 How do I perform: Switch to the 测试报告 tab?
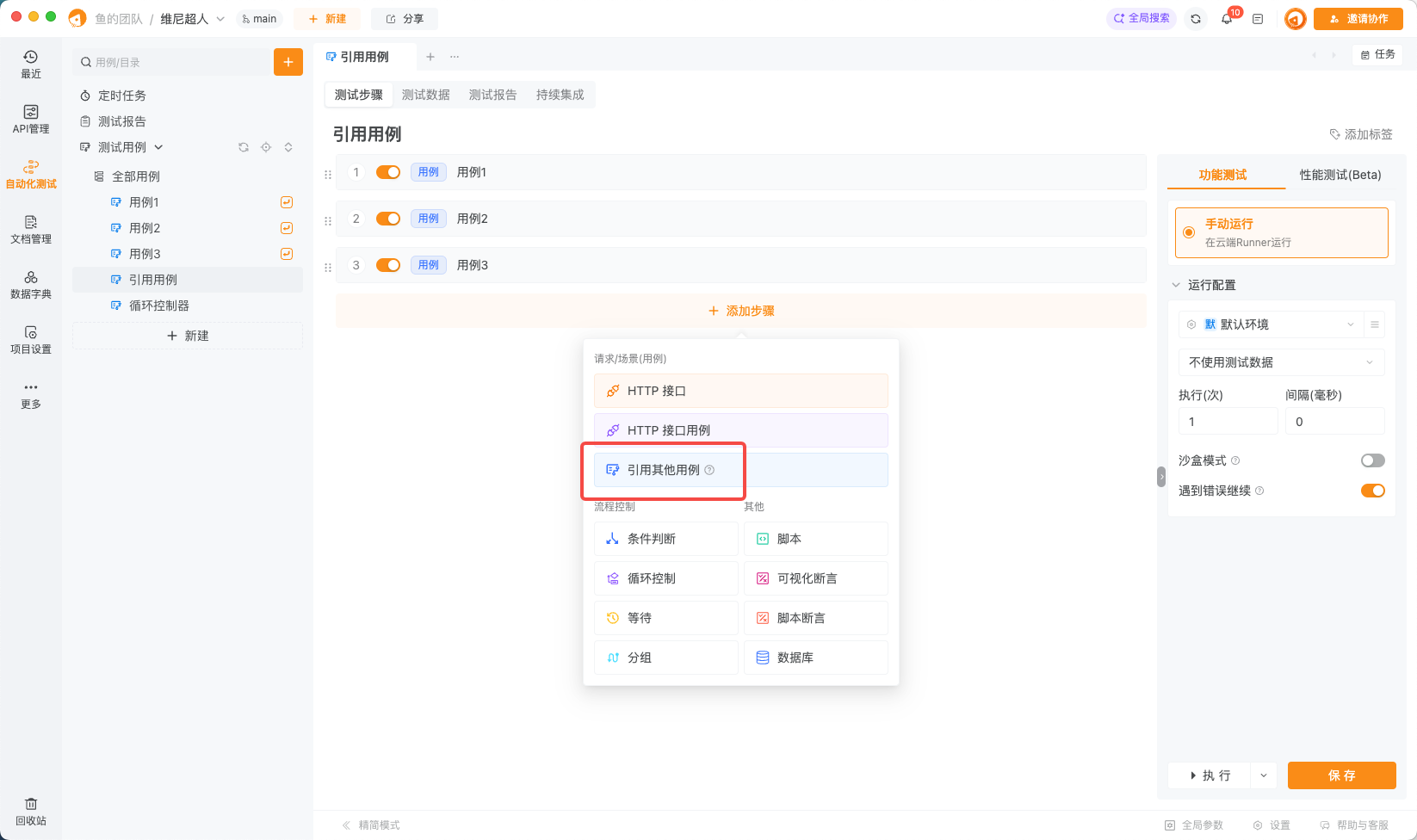(x=492, y=95)
